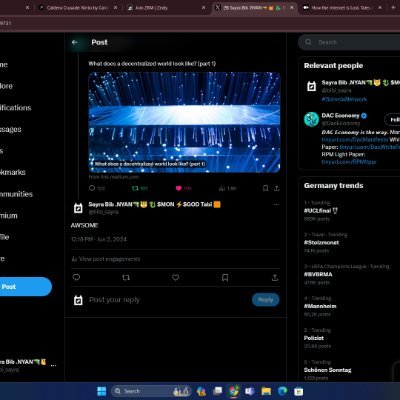The width and height of the screenshot is (400, 400).
Task: Like the decentralized world post
Action: tap(179, 188)
